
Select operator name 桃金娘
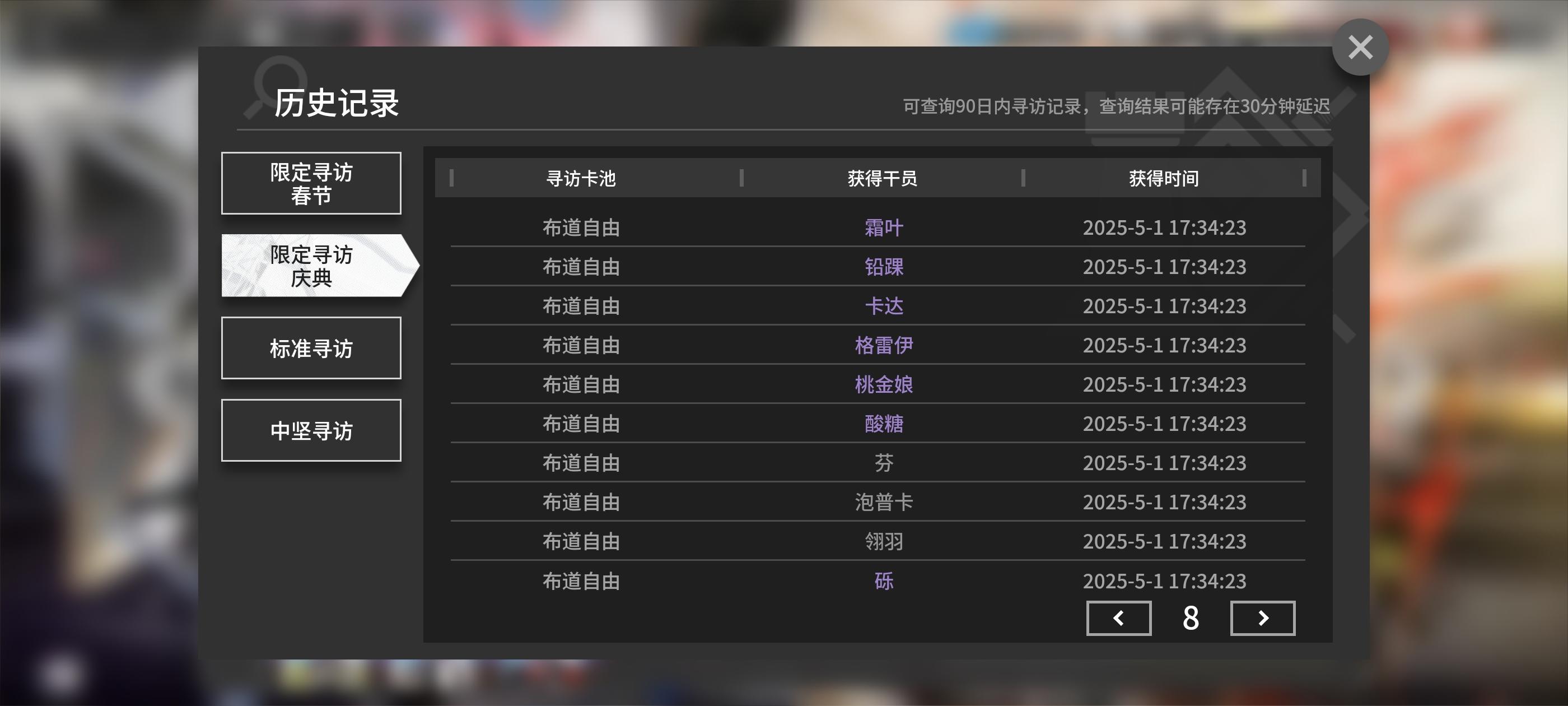point(884,384)
